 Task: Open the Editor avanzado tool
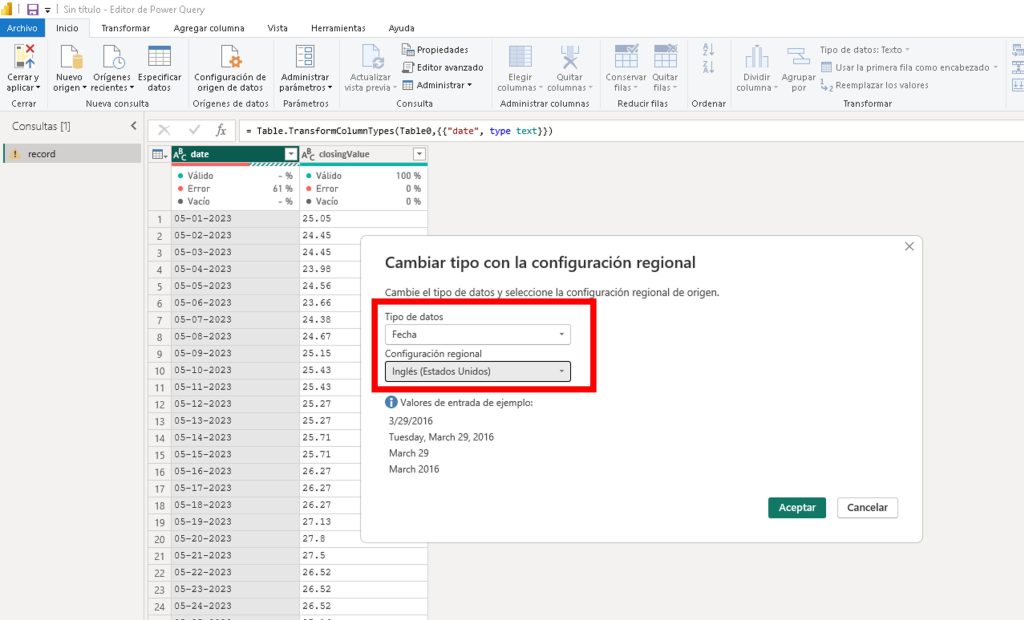(442, 67)
